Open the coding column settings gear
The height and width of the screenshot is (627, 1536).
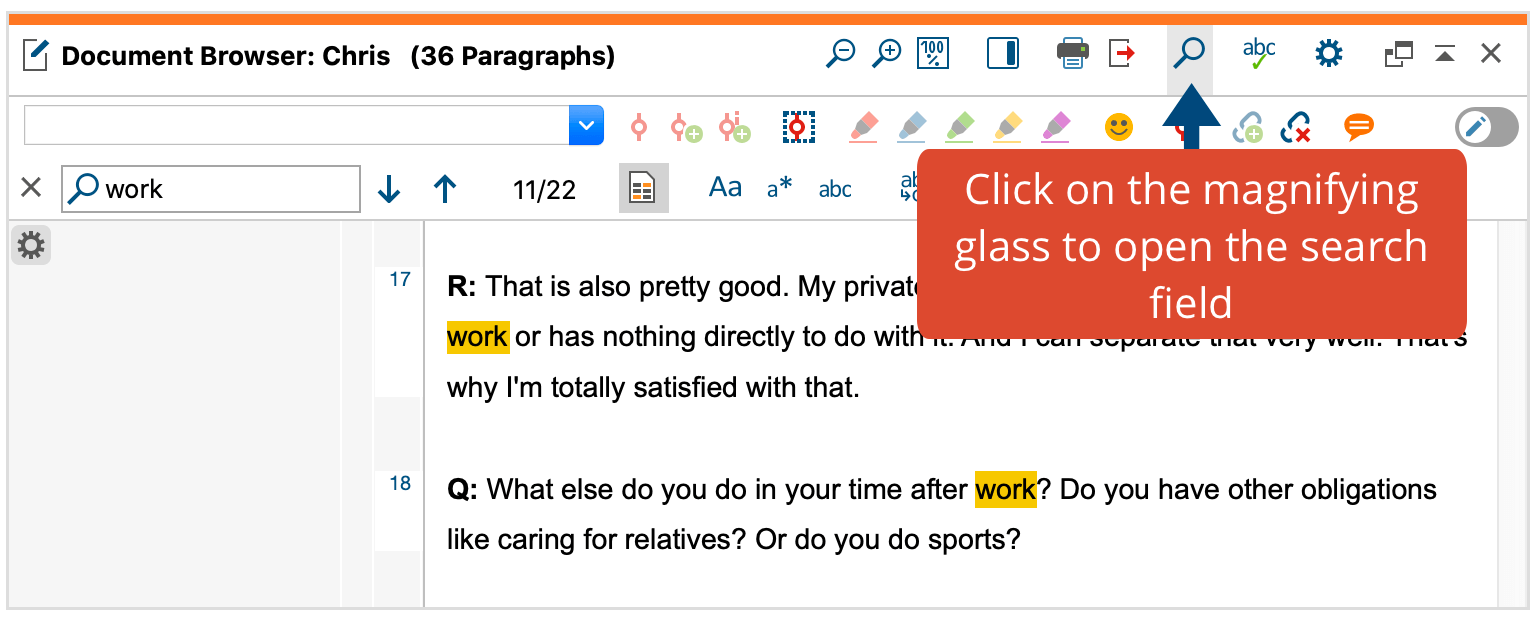point(31,245)
